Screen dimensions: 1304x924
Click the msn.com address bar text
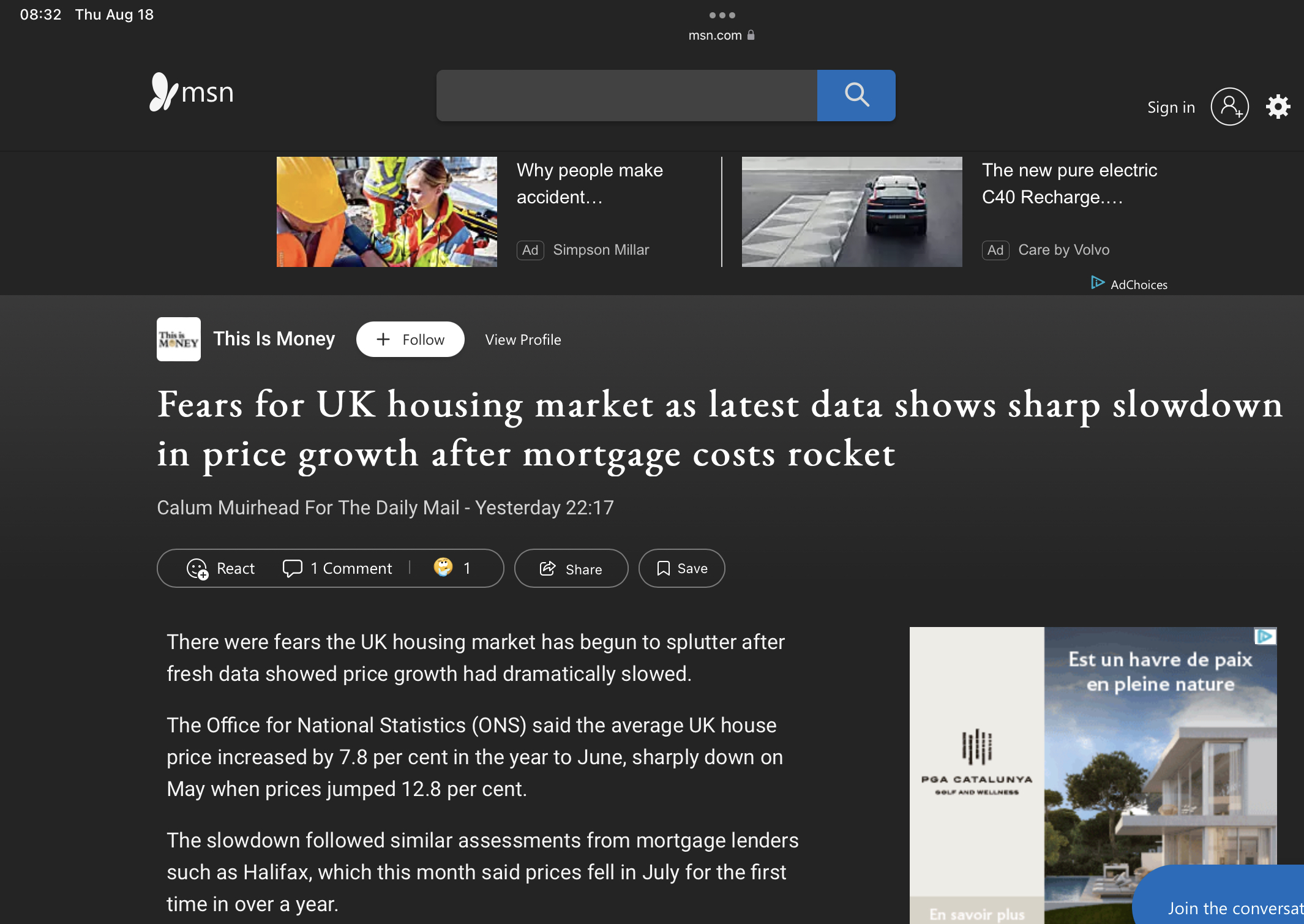[x=715, y=36]
